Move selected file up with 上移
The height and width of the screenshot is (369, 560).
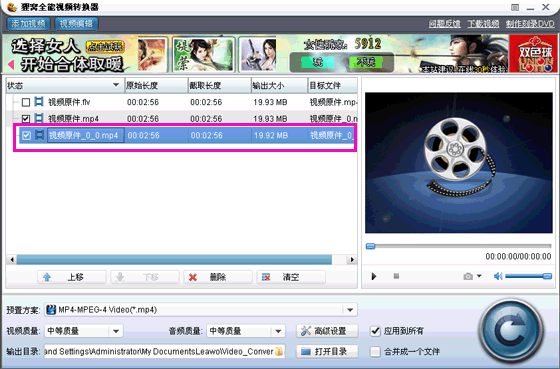72,277
